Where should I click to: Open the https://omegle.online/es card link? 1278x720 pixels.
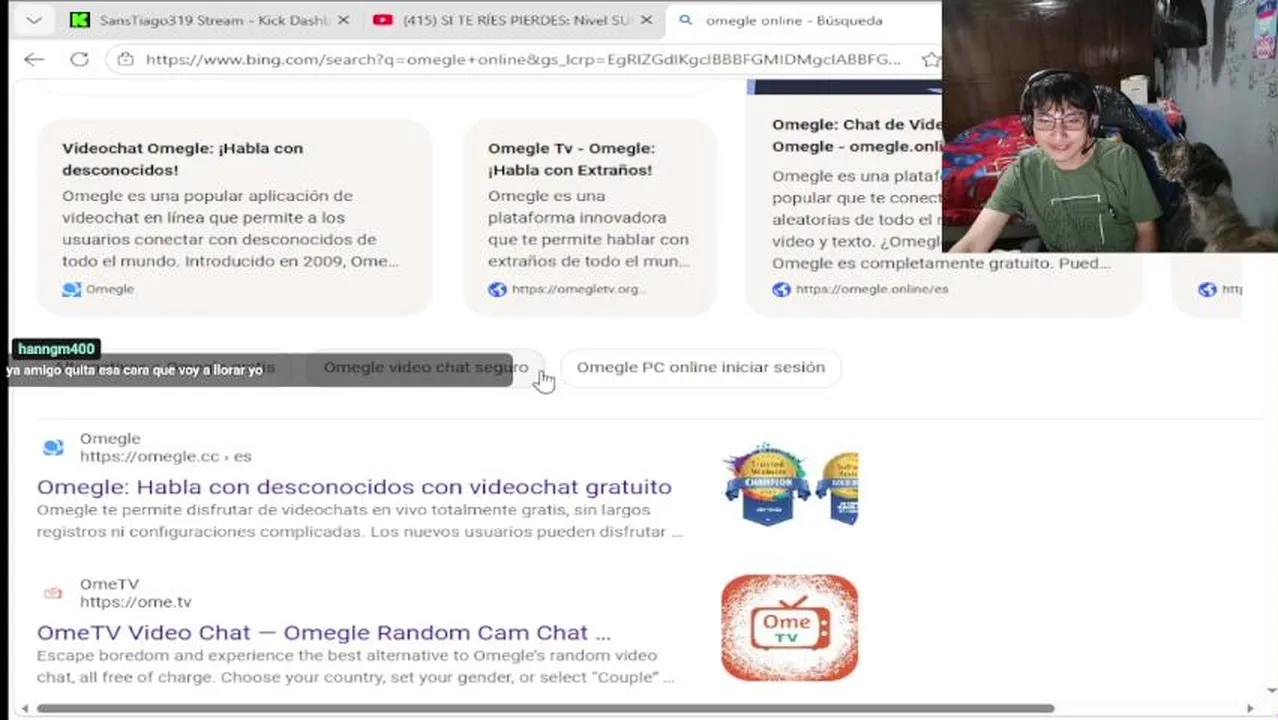coord(872,289)
